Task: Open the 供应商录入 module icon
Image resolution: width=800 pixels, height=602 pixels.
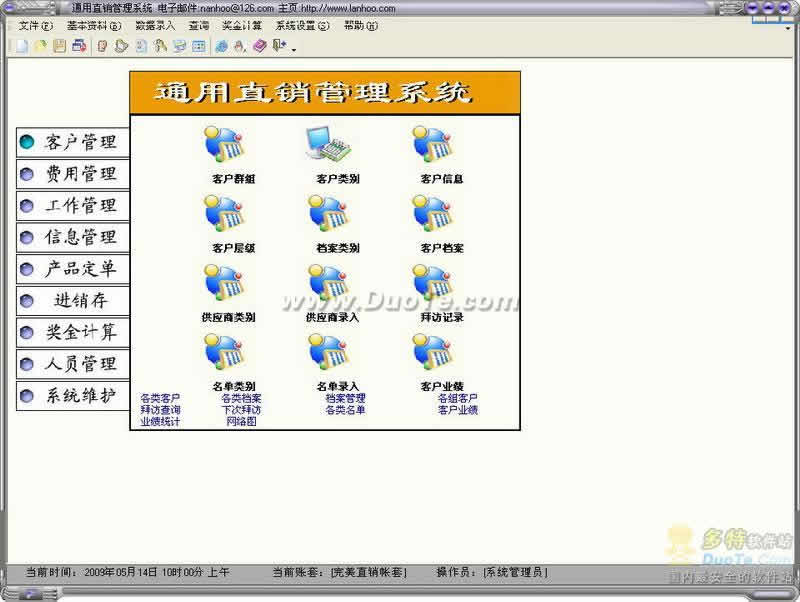Action: [329, 283]
